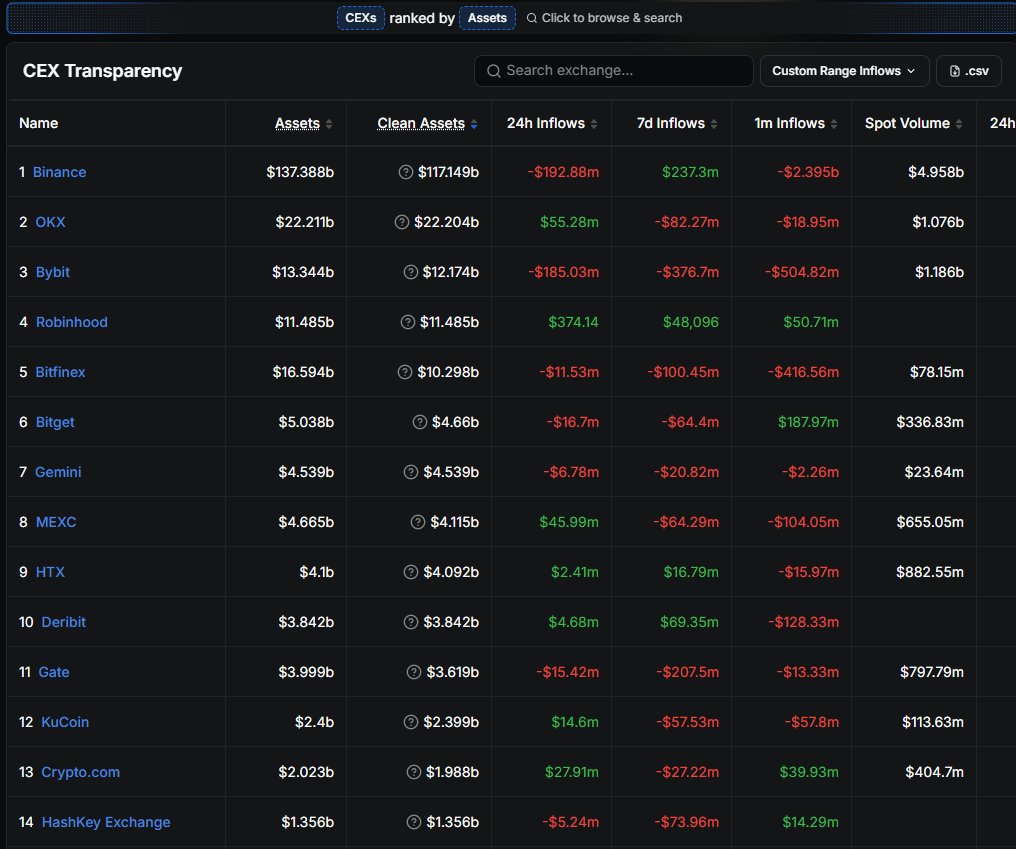Sort by the Assets column header
The height and width of the screenshot is (849, 1016).
297,123
